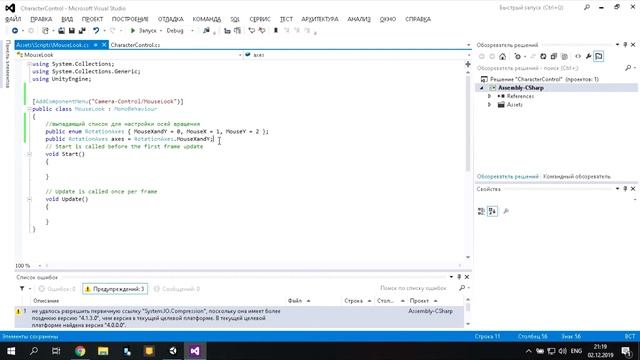Collapse the Assembly-CSharp project node

coord(482,88)
